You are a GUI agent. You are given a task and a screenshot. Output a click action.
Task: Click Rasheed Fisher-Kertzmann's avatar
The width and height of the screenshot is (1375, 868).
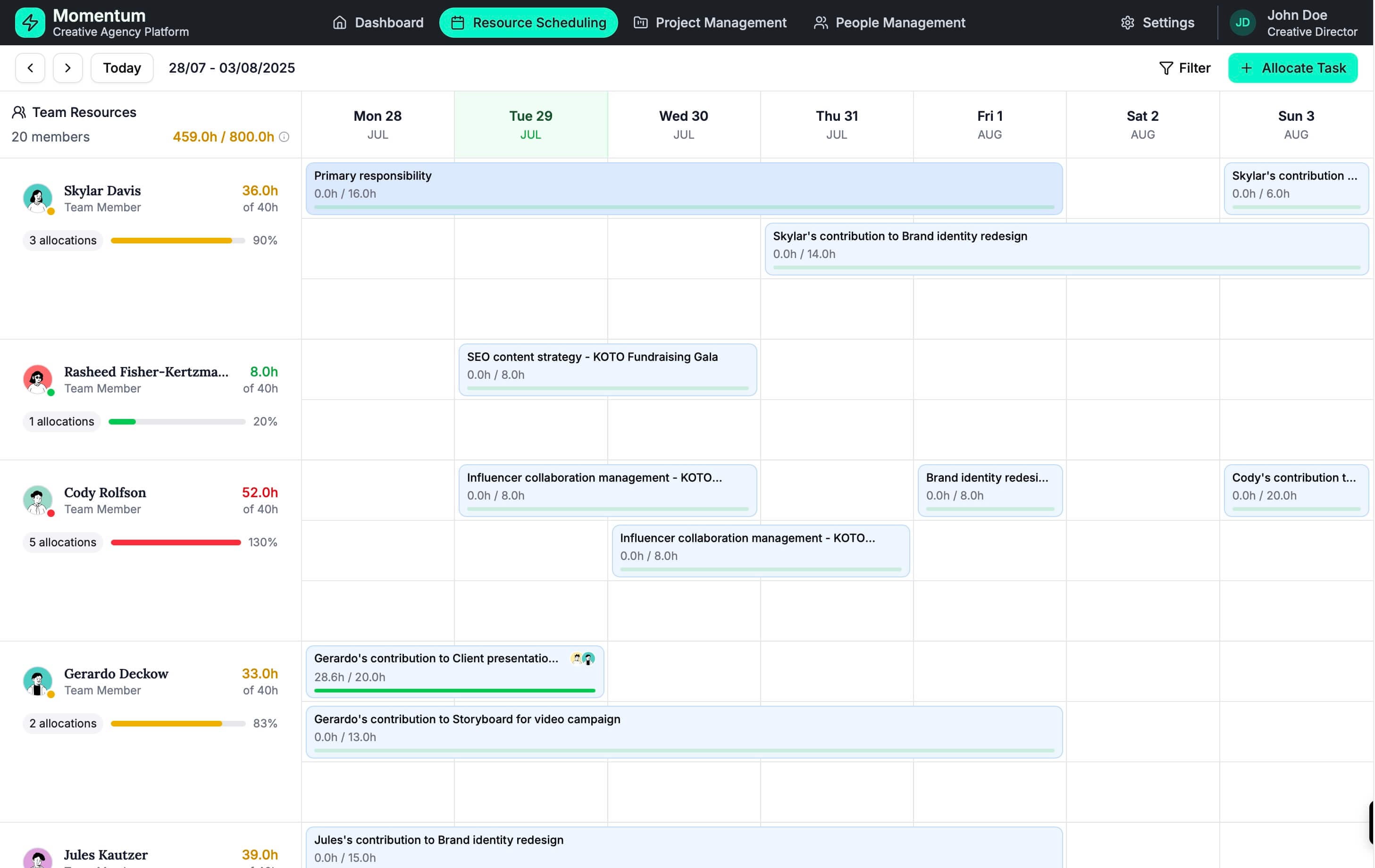[38, 379]
